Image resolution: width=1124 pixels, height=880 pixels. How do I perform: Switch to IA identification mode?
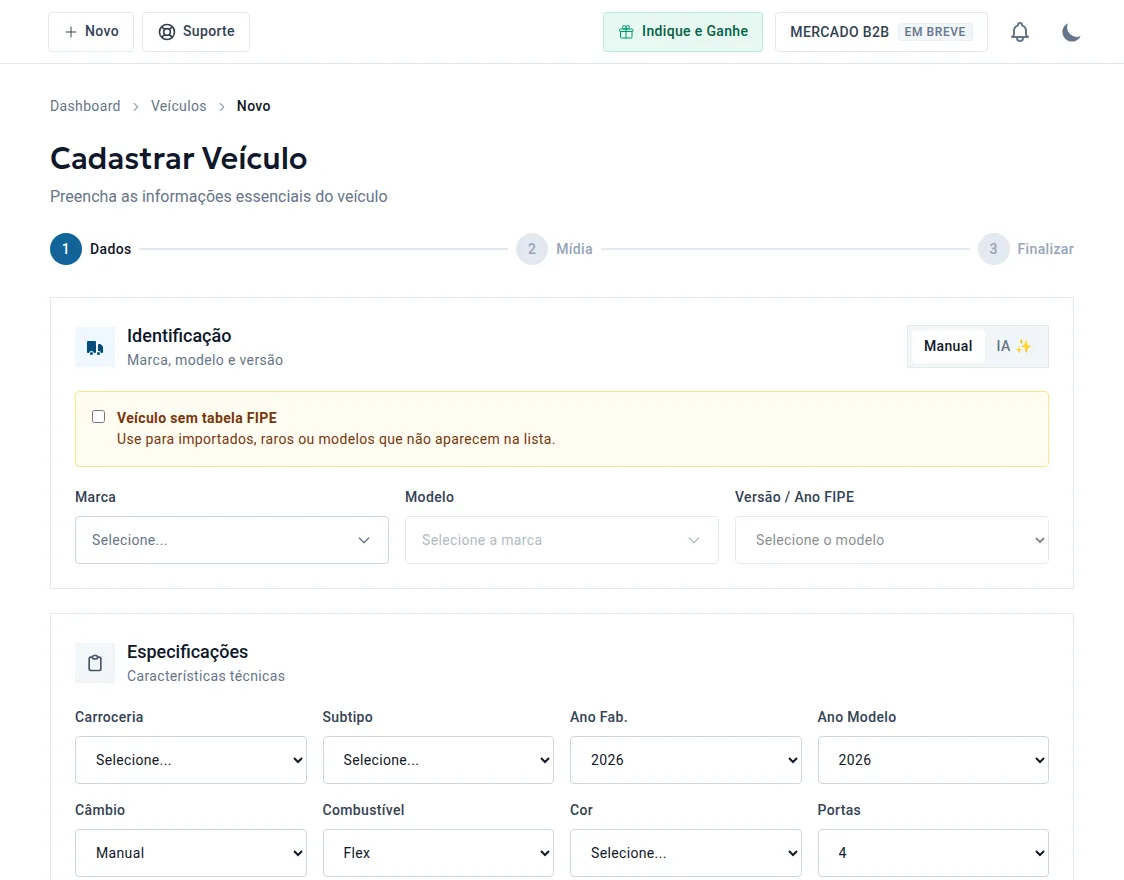point(1014,346)
